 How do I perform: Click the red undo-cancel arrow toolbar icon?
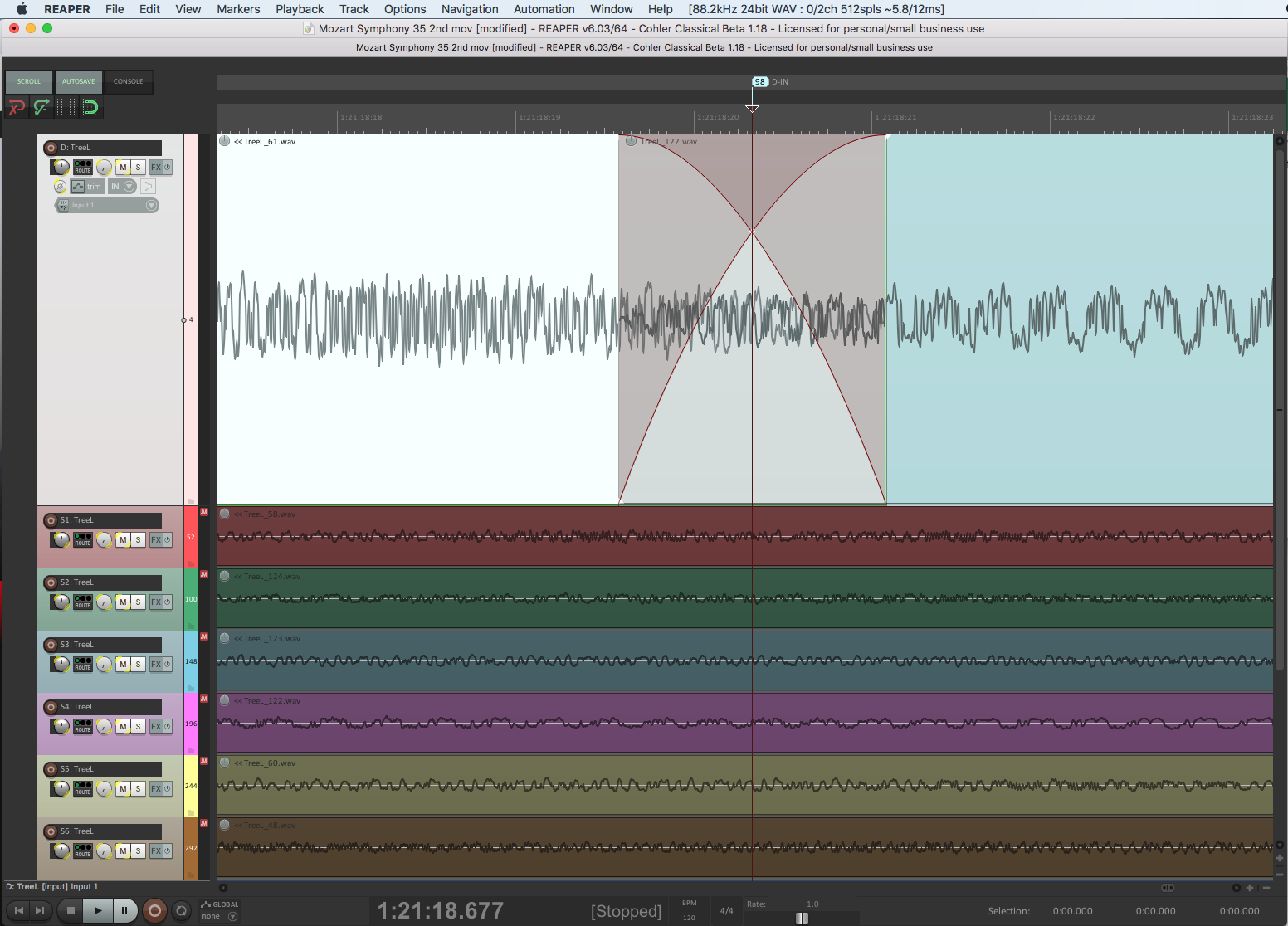pos(17,107)
